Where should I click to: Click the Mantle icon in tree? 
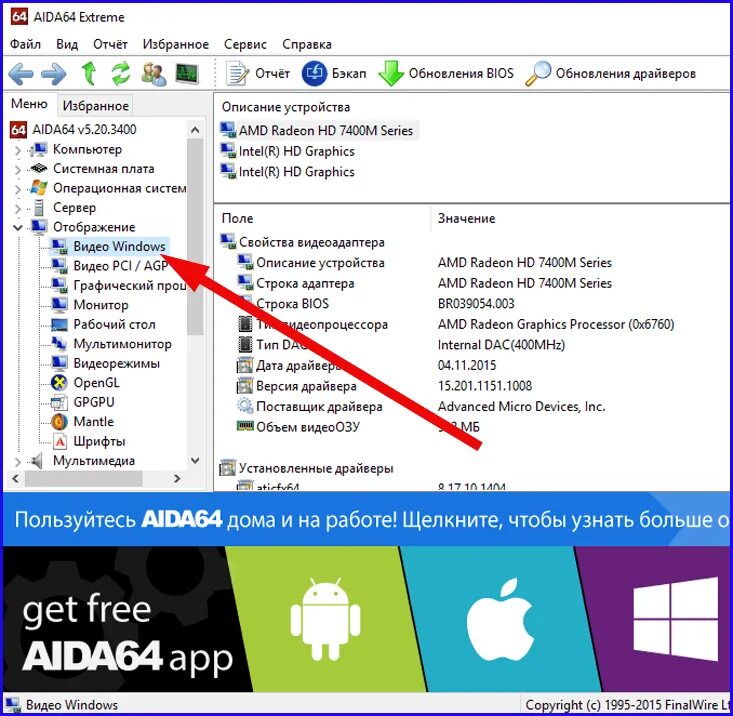point(59,422)
